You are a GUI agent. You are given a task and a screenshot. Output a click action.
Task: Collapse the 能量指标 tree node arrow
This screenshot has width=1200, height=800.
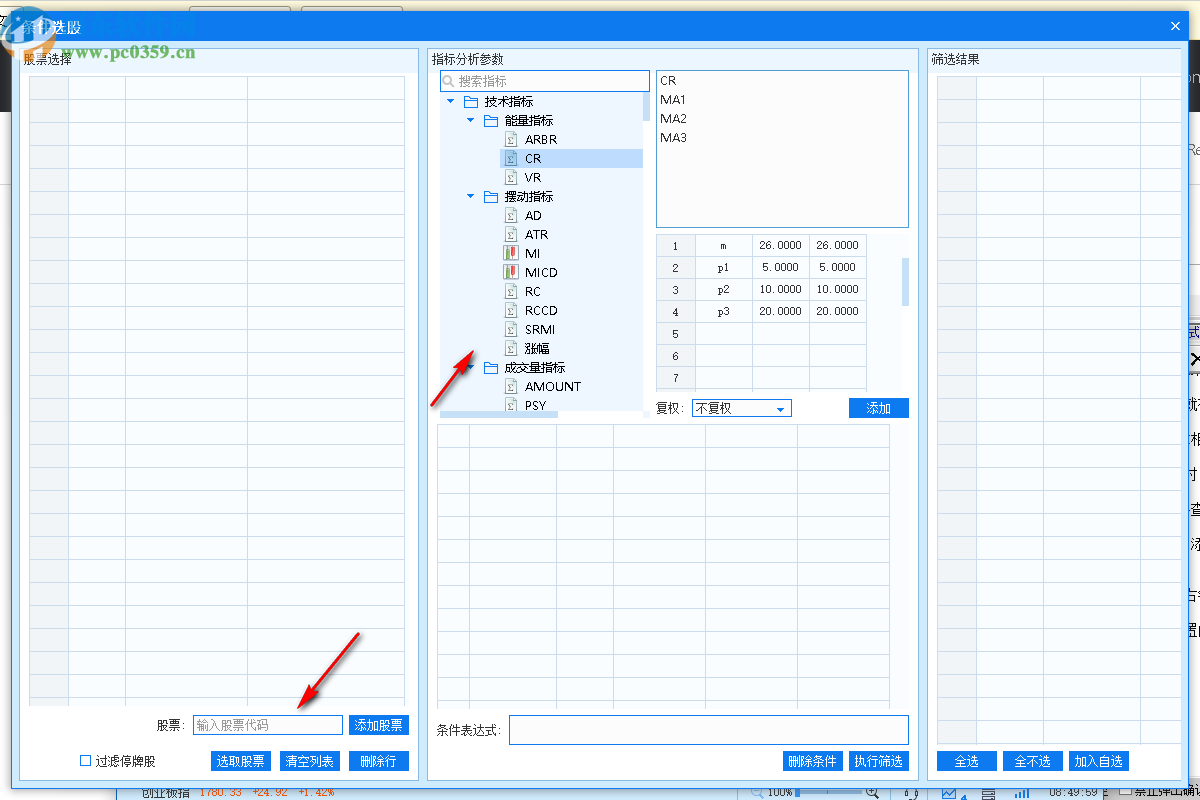pos(470,121)
